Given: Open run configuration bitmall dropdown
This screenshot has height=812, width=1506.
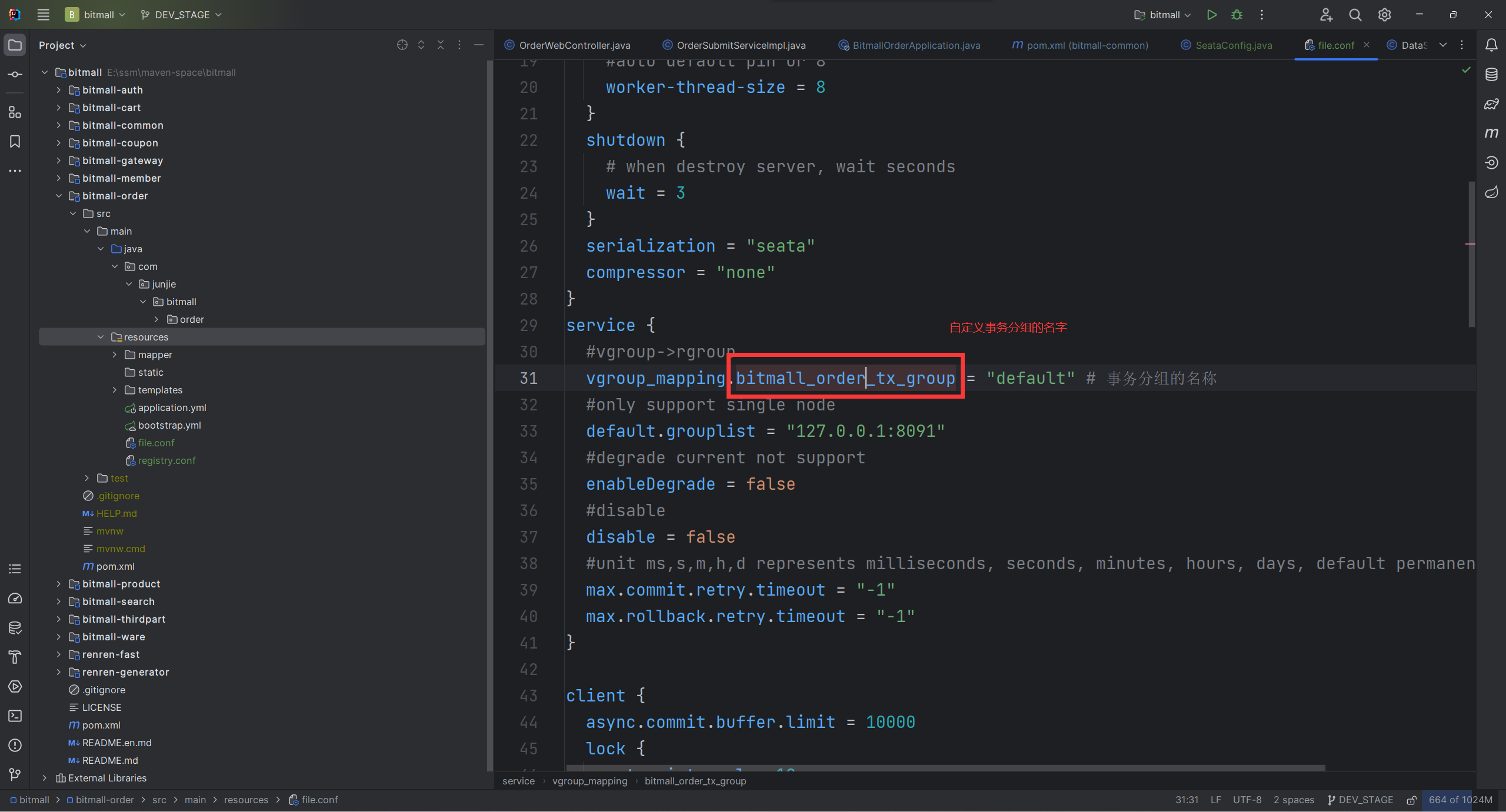Looking at the screenshot, I should 1162,15.
